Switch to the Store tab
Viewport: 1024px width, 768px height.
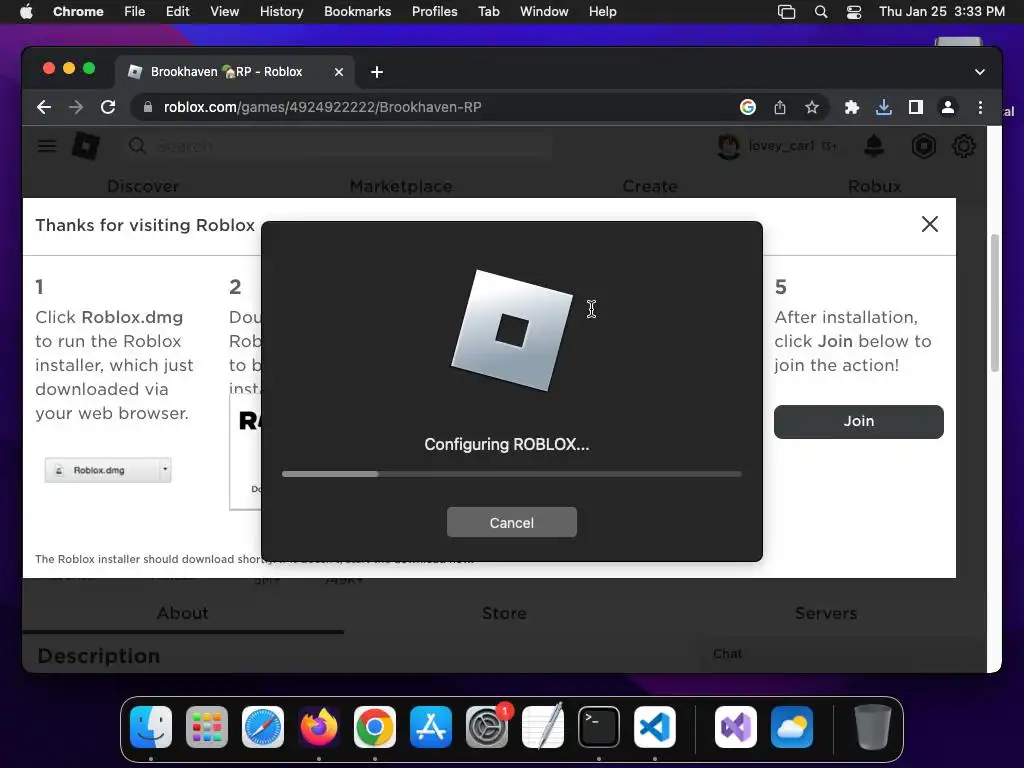[x=504, y=613]
